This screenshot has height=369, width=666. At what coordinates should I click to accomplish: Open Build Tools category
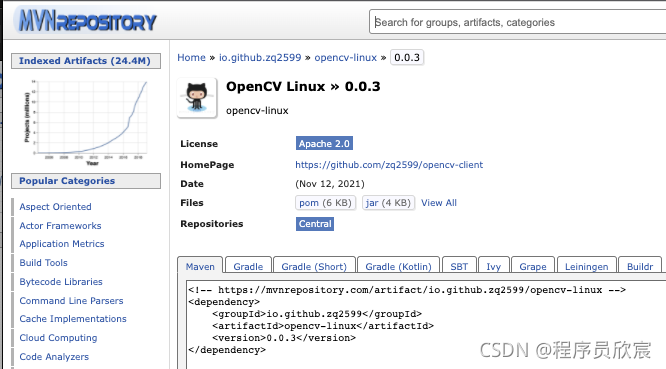click(x=43, y=263)
